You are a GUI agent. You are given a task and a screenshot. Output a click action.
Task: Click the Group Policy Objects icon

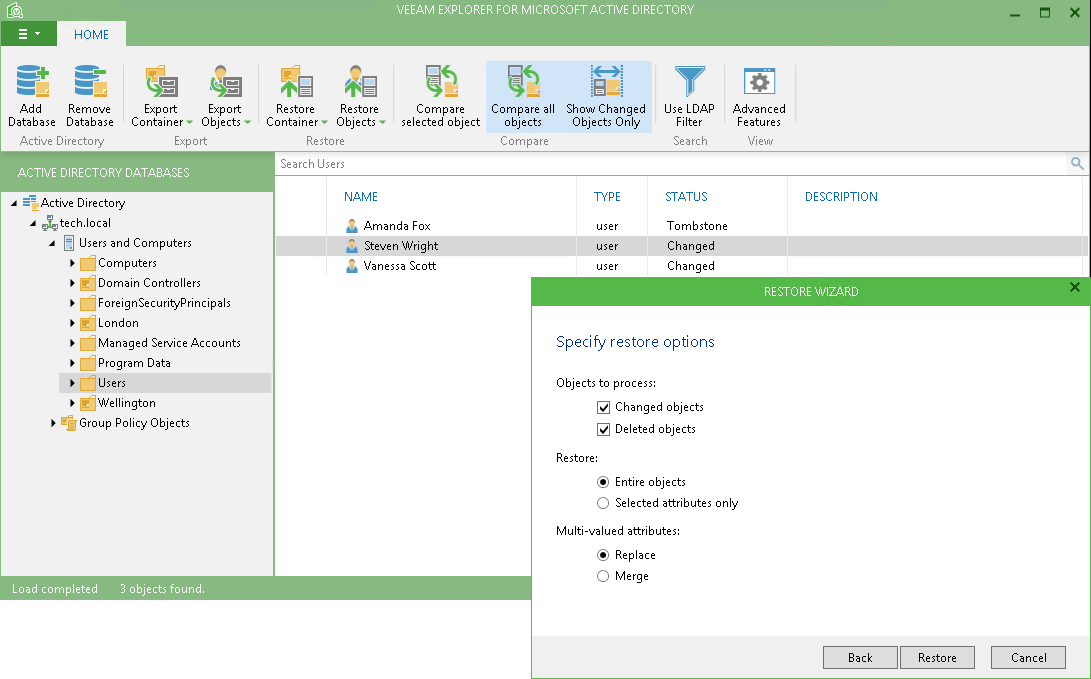[68, 423]
